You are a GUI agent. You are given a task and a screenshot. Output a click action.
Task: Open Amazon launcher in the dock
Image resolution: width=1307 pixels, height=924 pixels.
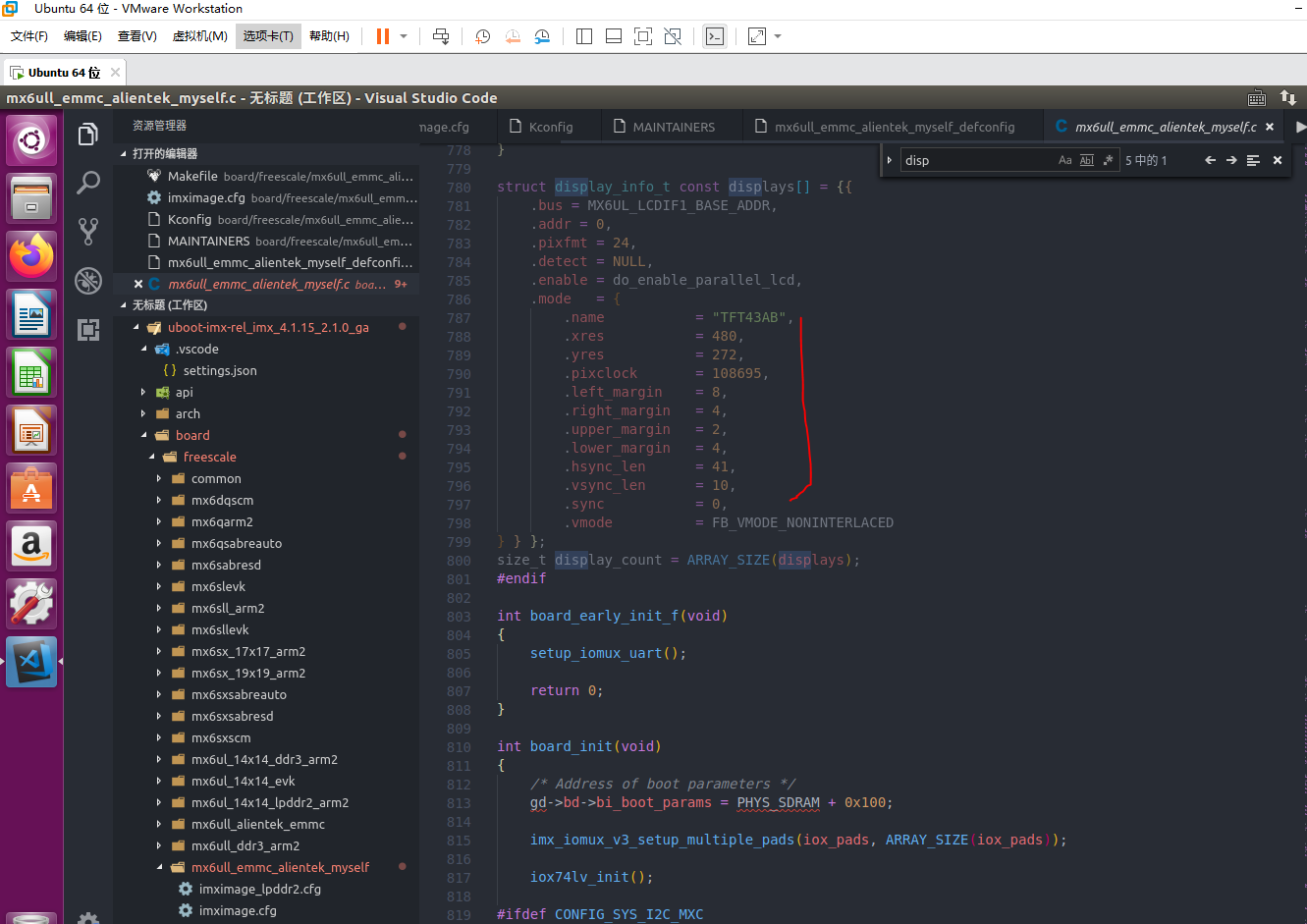31,545
